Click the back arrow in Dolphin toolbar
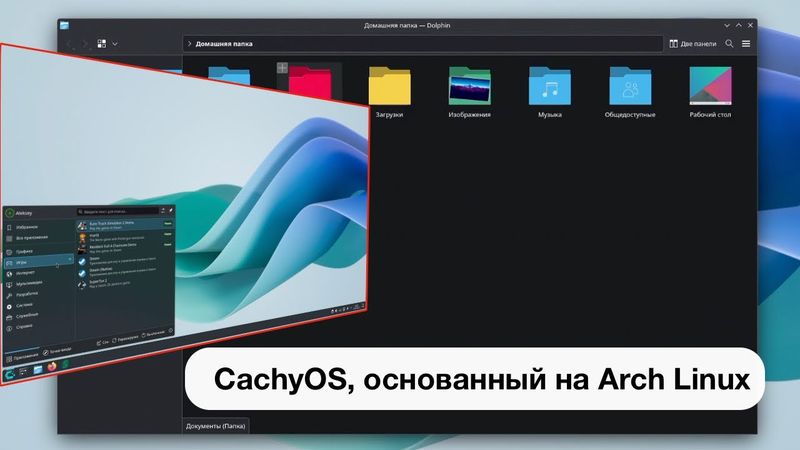 69,44
